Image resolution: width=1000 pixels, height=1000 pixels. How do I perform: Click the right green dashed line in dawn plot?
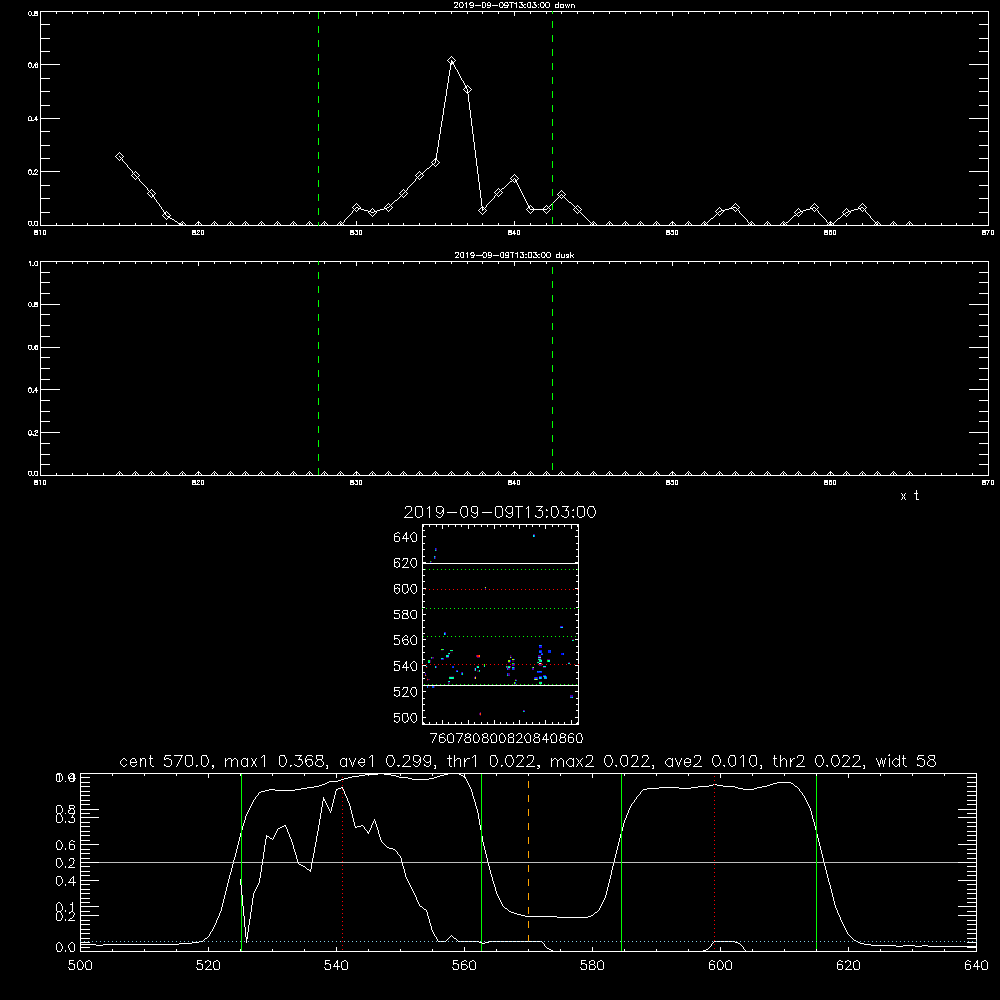[x=552, y=121]
